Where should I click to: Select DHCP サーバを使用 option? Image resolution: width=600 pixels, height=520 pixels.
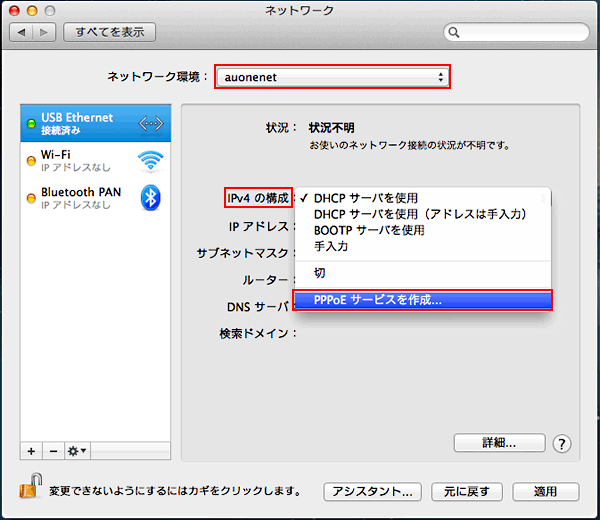[366, 198]
